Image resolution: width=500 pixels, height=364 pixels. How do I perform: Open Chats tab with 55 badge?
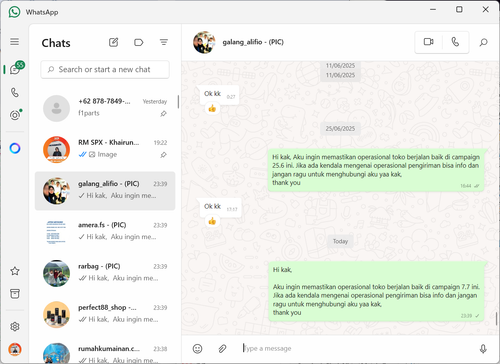16,68
